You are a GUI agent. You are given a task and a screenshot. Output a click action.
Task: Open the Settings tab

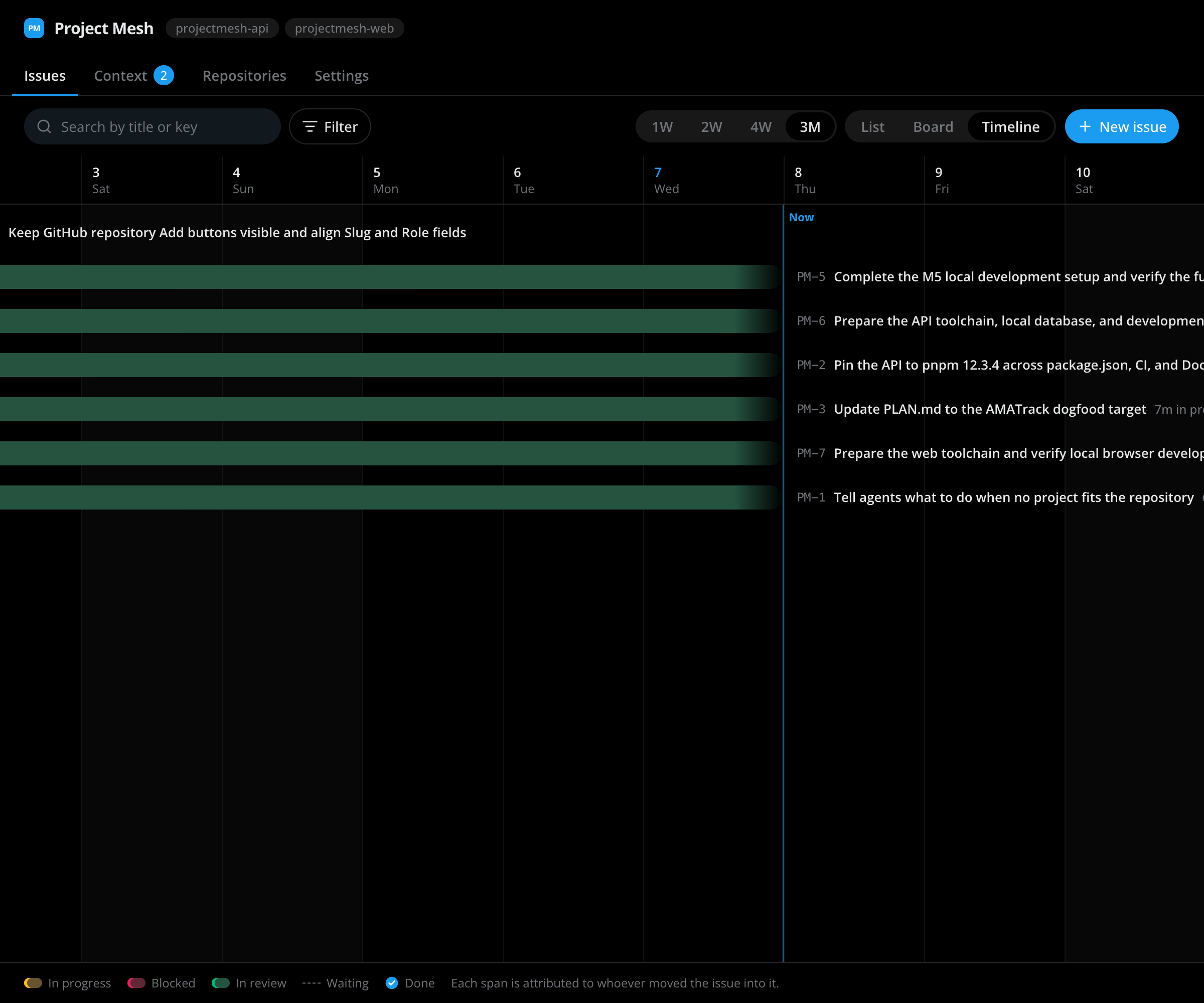[x=342, y=76]
